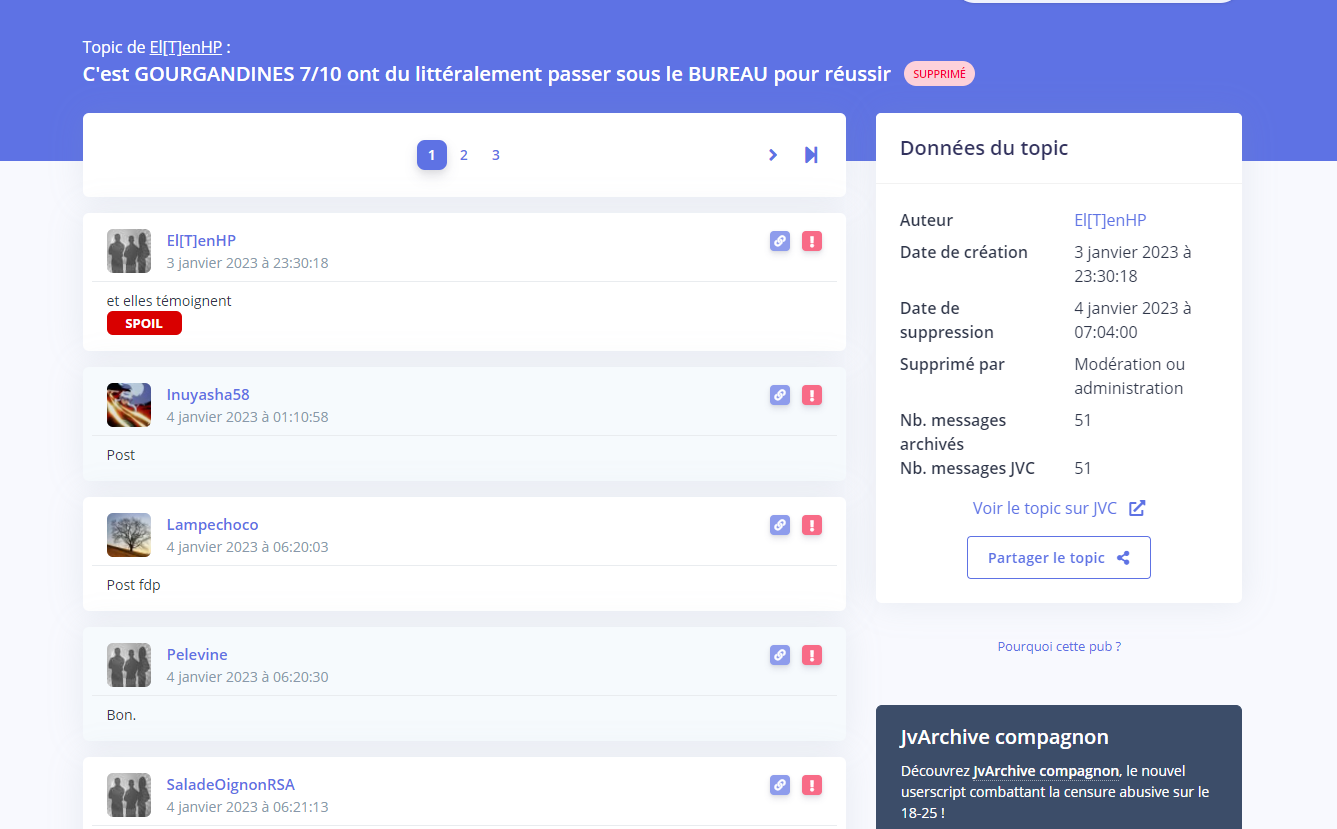1337x829 pixels.
Task: Click timestamp 4 janvier 2023 à 06:20:30
Action: pos(247,677)
